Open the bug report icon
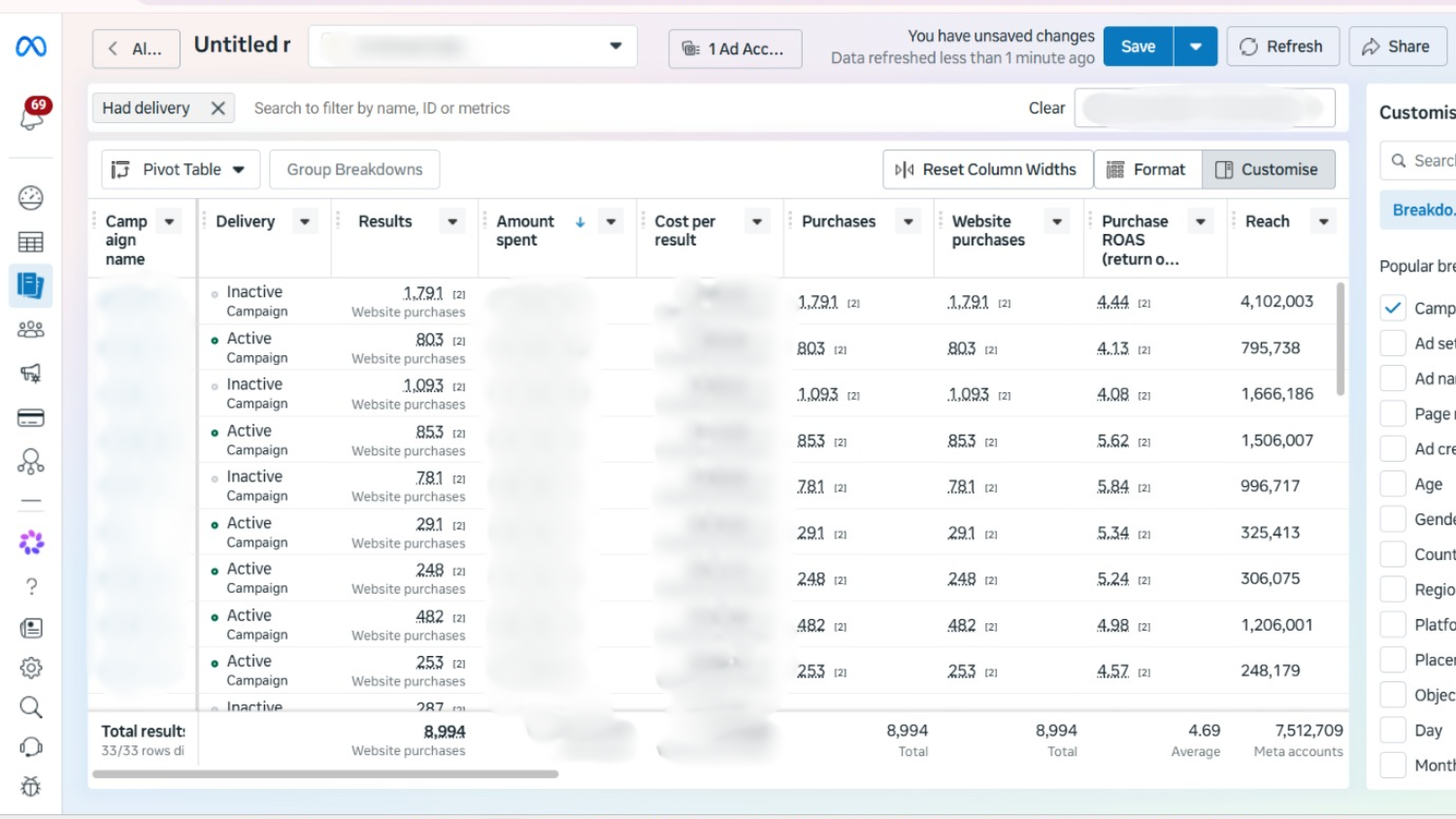The image size is (1456, 819). click(31, 786)
